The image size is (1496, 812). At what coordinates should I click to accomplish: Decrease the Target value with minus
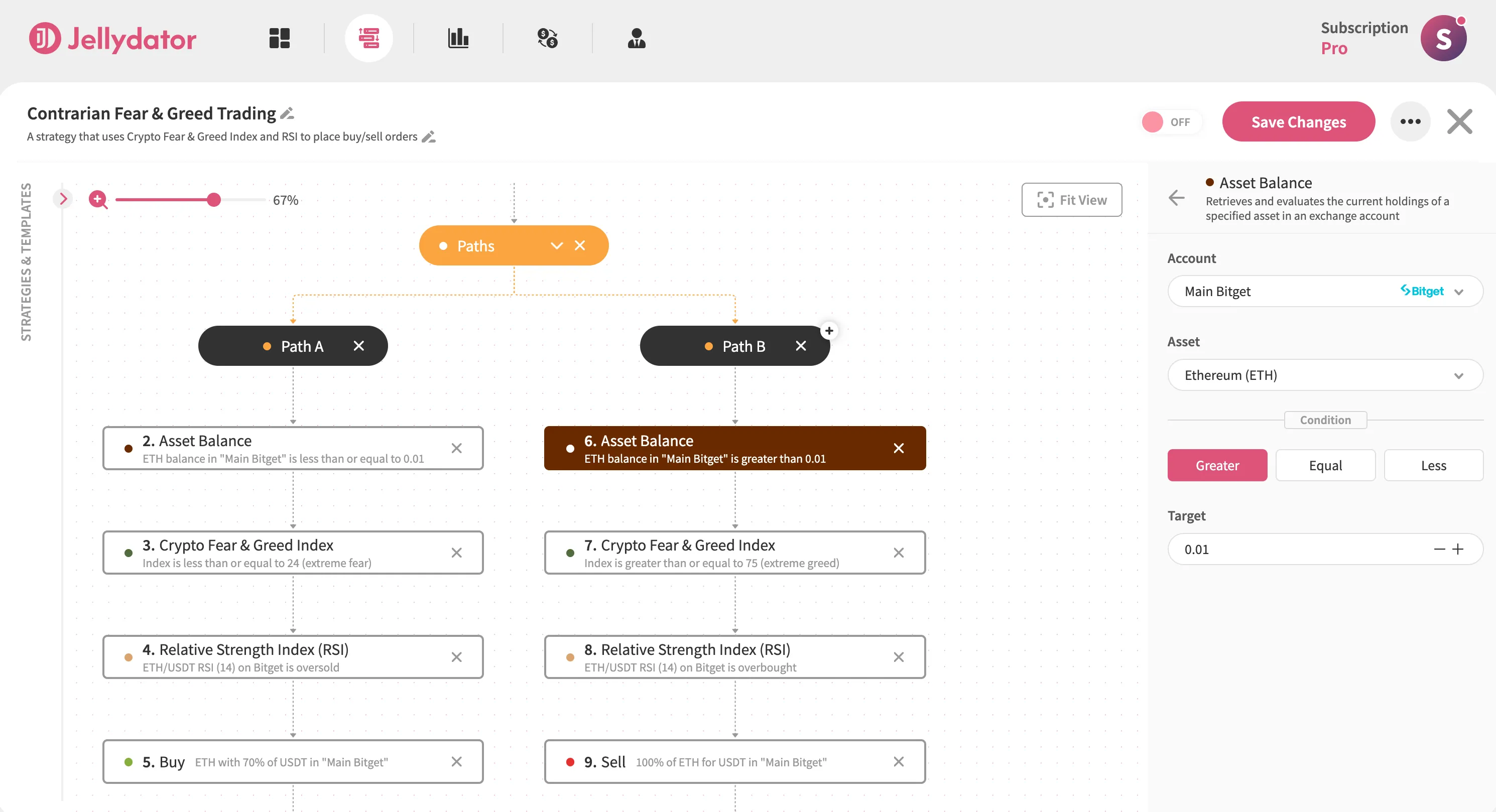[1439, 549]
